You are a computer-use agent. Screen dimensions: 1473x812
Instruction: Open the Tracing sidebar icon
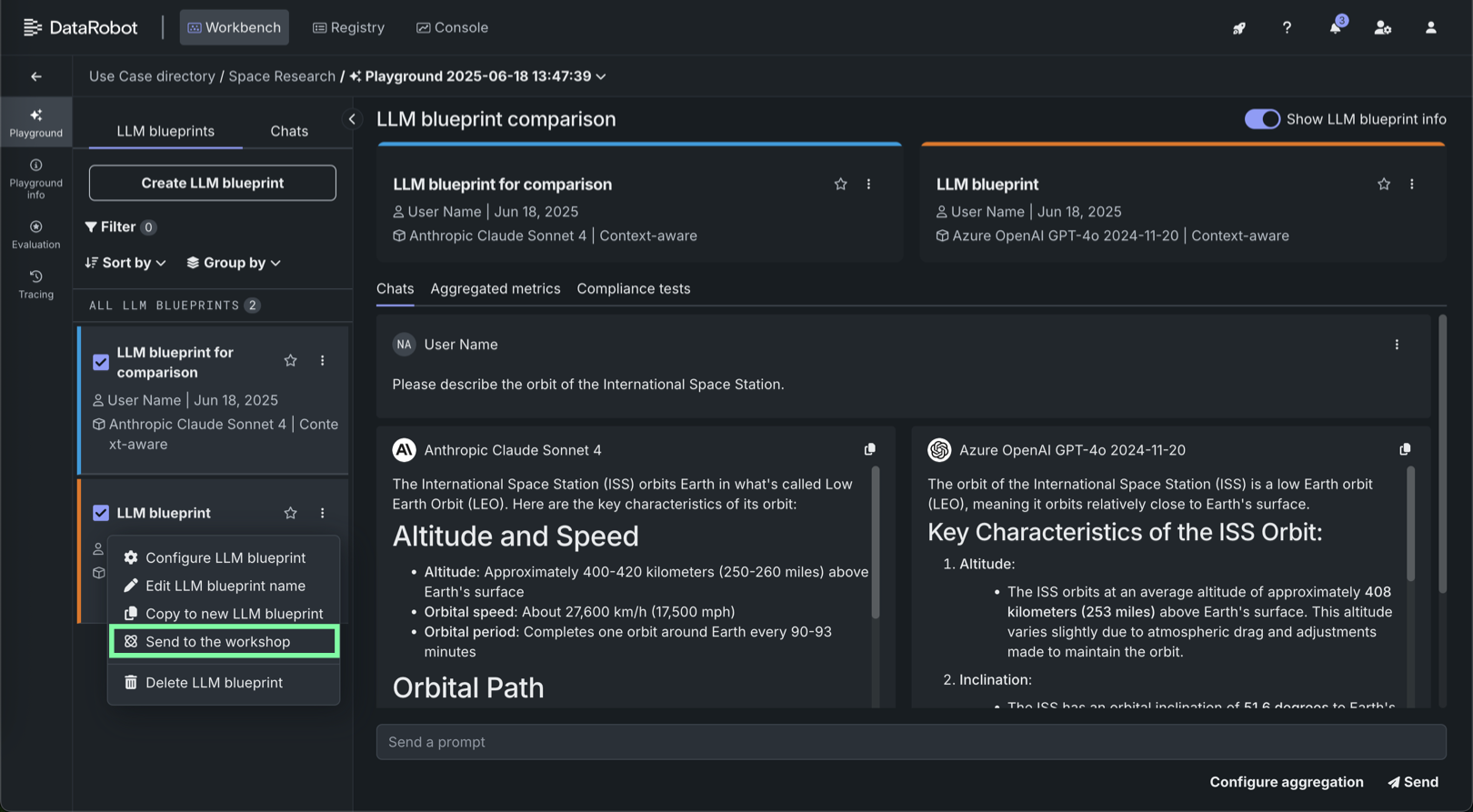click(x=35, y=284)
